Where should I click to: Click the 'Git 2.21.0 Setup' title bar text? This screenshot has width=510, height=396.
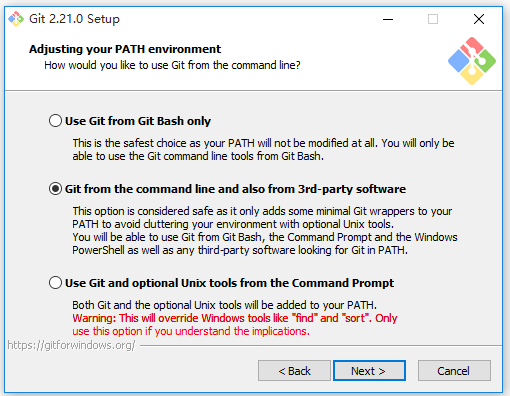click(74, 19)
